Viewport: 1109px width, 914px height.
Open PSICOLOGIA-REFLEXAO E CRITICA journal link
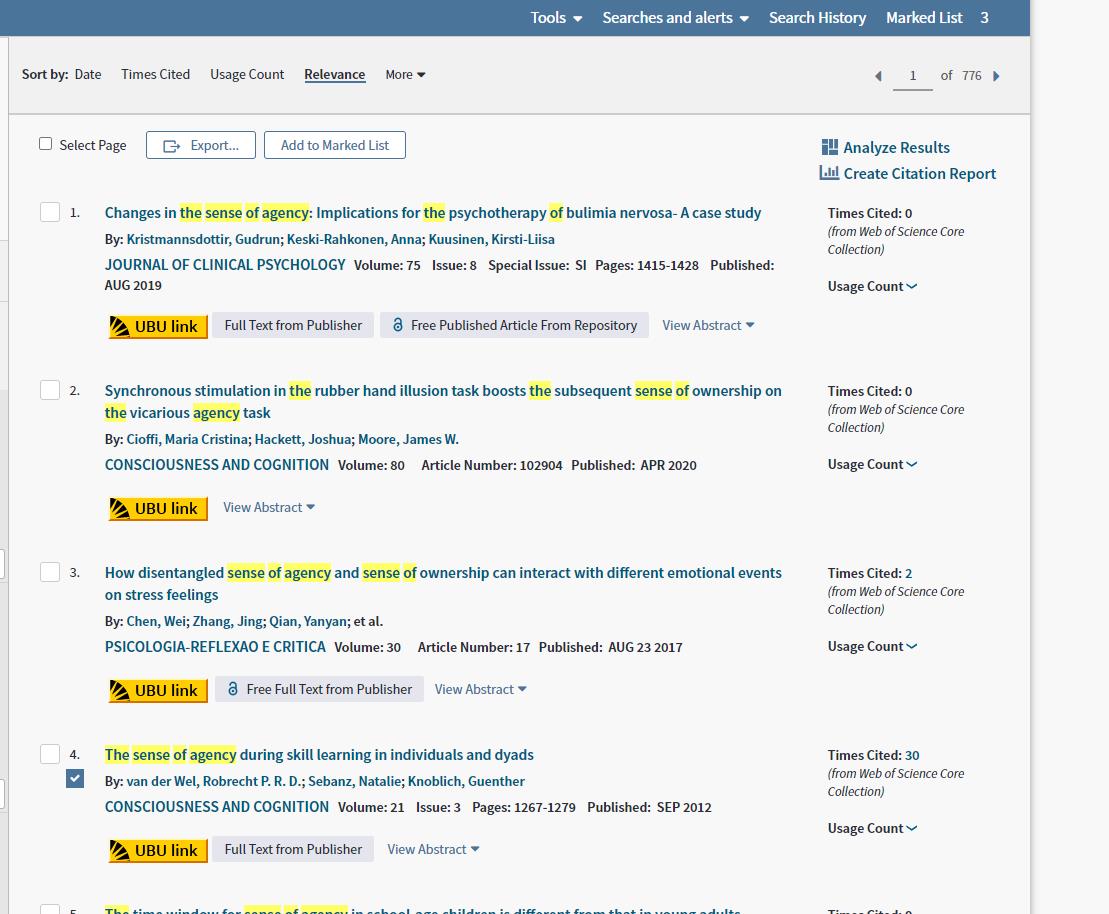pyautogui.click(x=215, y=647)
